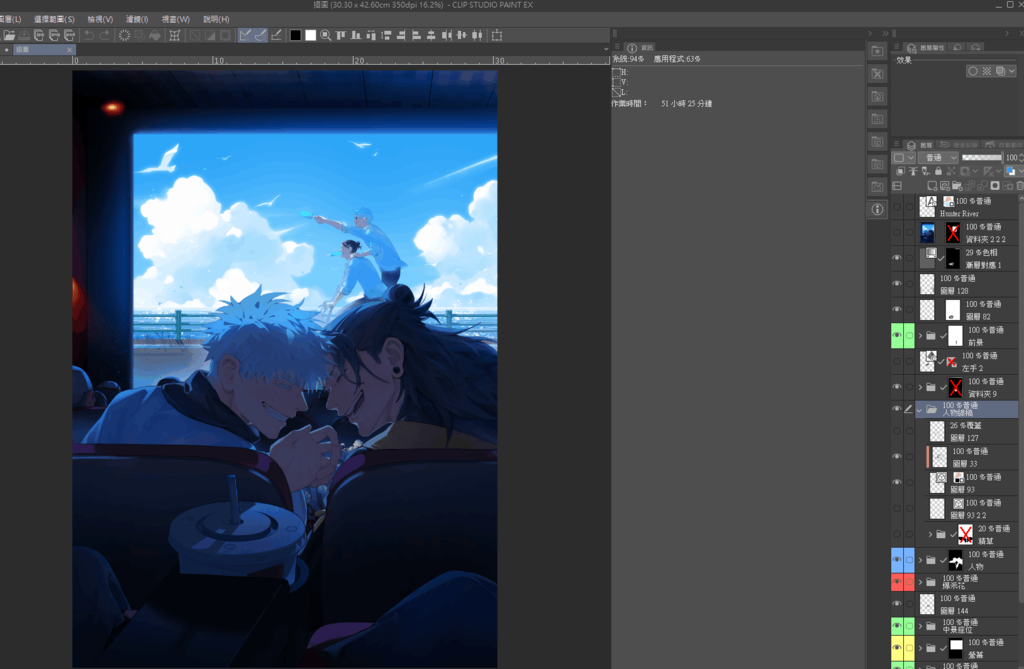Viewport: 1024px width, 669px height.
Task: Select the 左手 2 layer row
Action: pyautogui.click(x=967, y=361)
